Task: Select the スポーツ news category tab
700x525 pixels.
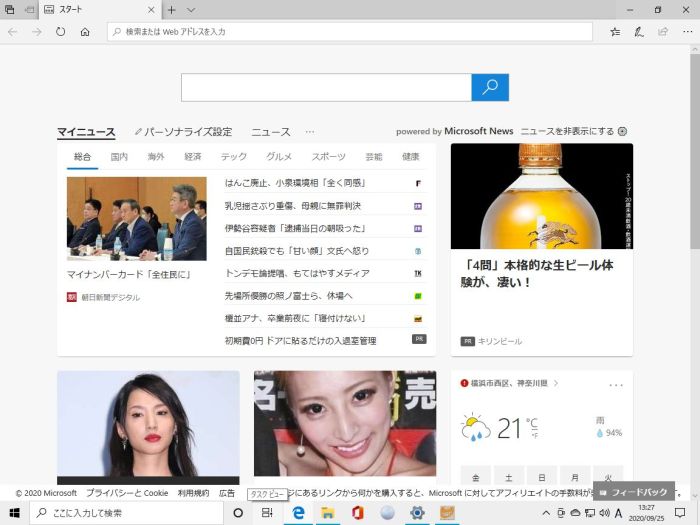Action: (x=328, y=157)
